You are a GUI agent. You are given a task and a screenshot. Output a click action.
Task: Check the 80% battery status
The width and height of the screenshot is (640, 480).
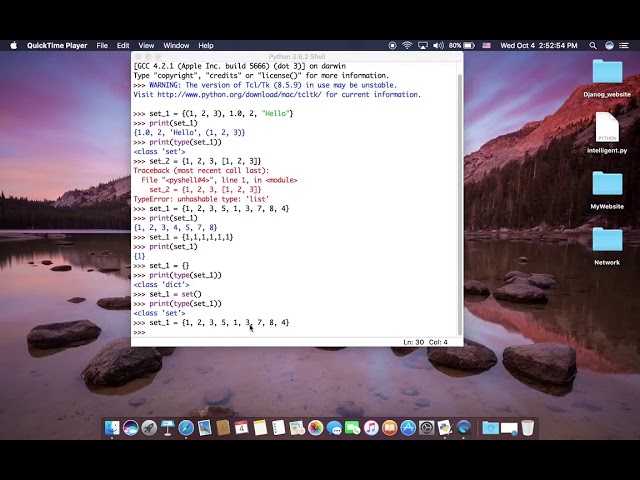coord(462,45)
